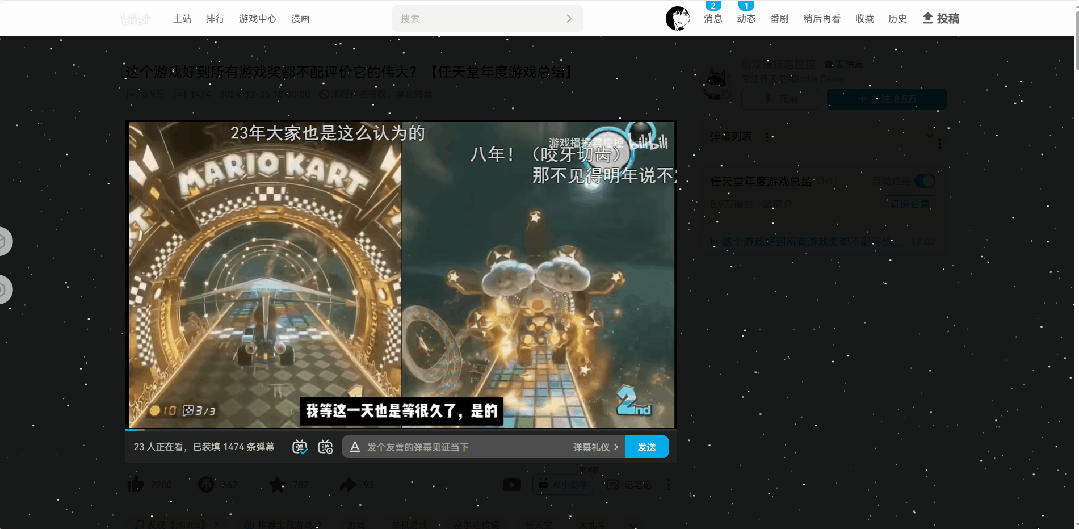Open the 收藏 favorites link
The width and height of the screenshot is (1079, 529).
(x=865, y=19)
